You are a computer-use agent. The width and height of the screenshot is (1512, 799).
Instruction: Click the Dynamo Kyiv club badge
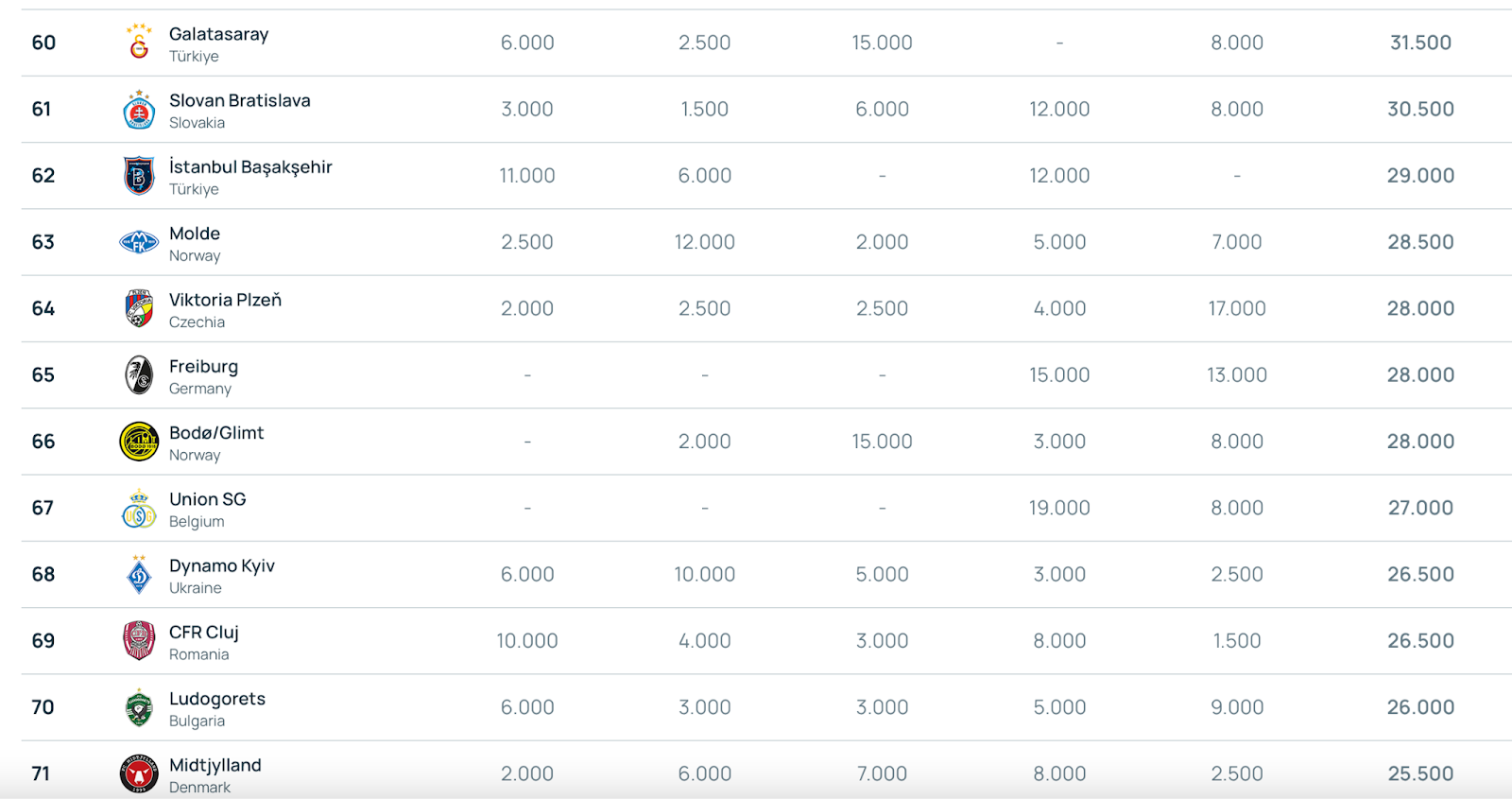(x=139, y=574)
